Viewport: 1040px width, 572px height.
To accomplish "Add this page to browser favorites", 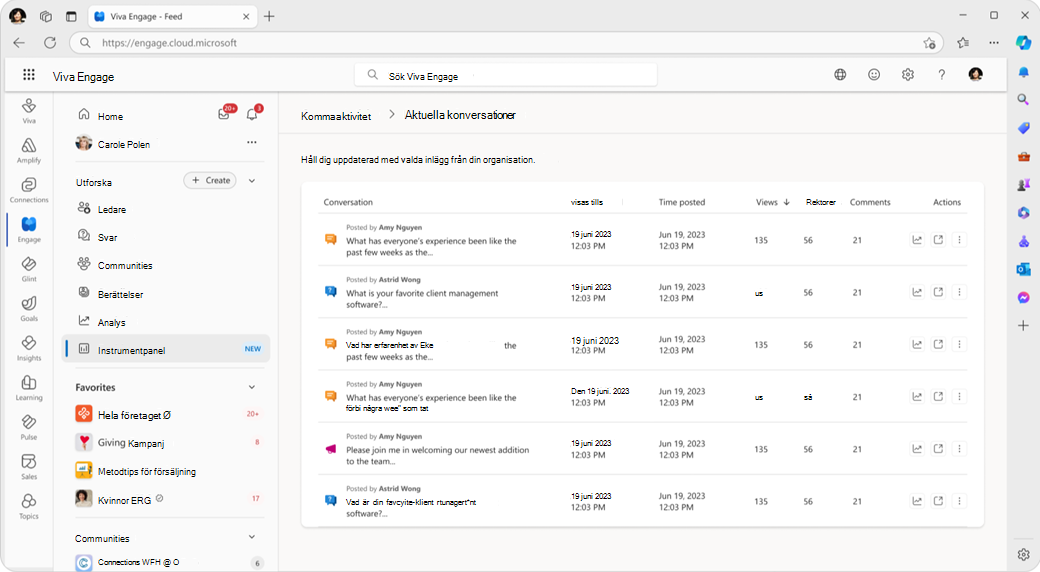I will (929, 43).
